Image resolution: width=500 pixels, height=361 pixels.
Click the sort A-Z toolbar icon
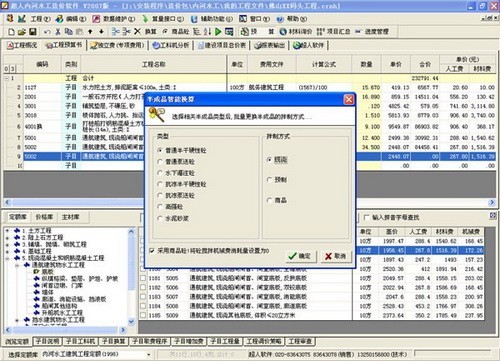click(207, 32)
